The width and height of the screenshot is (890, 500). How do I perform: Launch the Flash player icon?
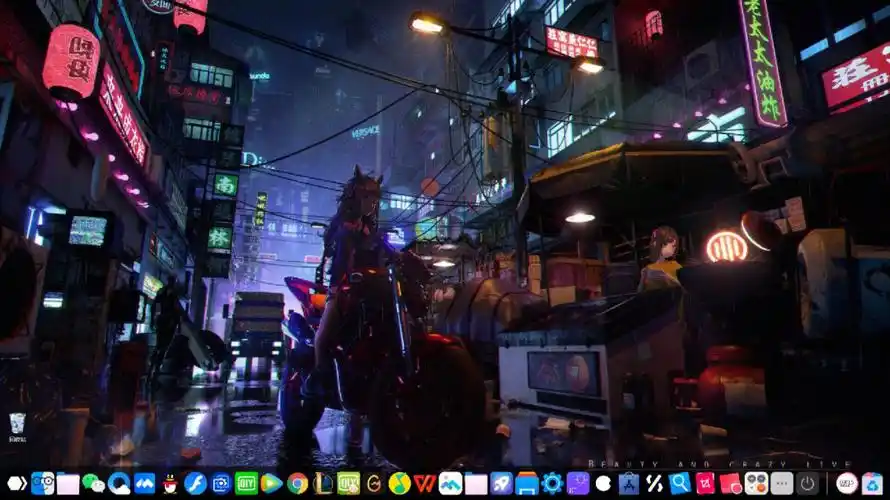tap(195, 483)
